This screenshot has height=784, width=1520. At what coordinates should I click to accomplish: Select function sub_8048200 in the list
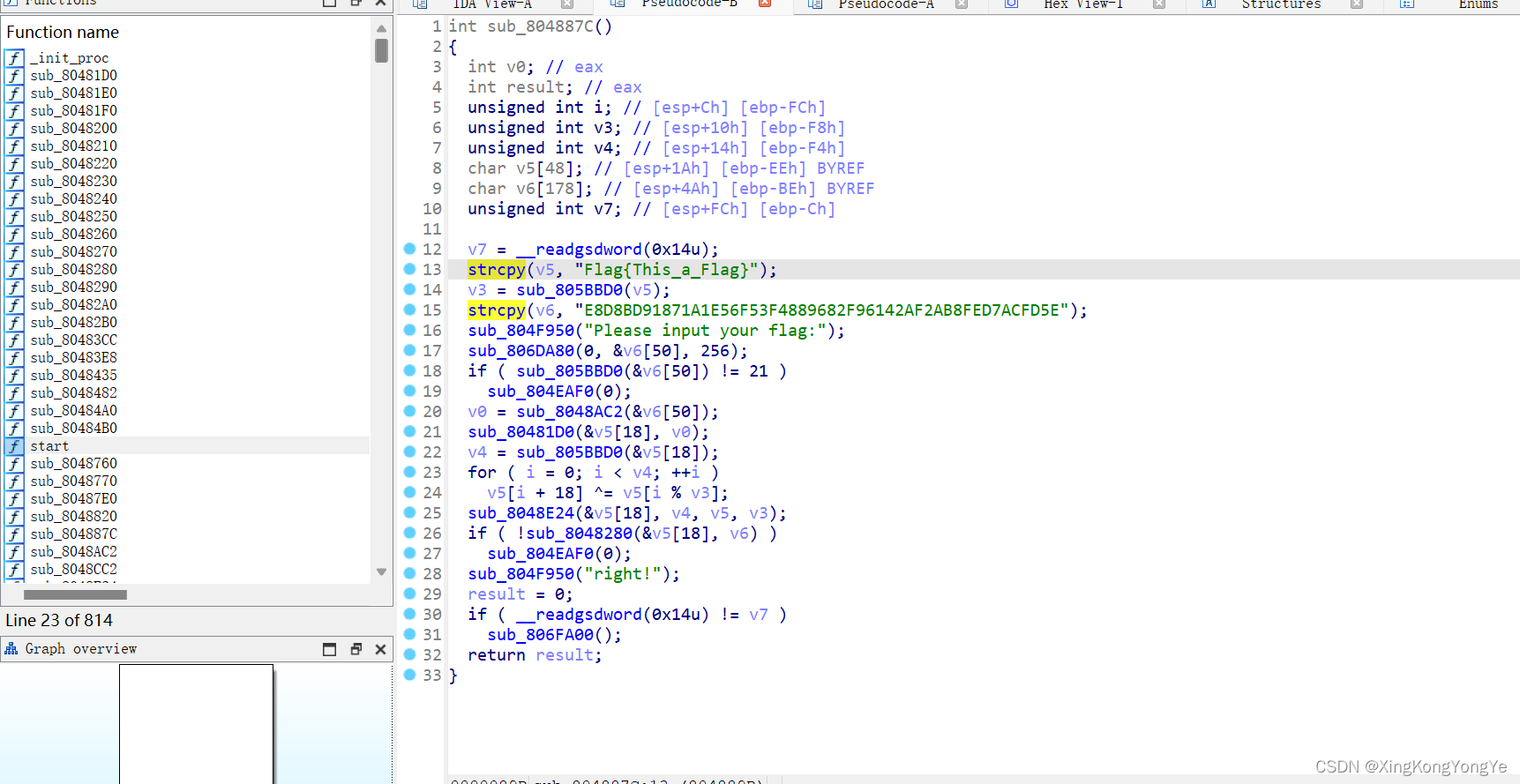[73, 129]
